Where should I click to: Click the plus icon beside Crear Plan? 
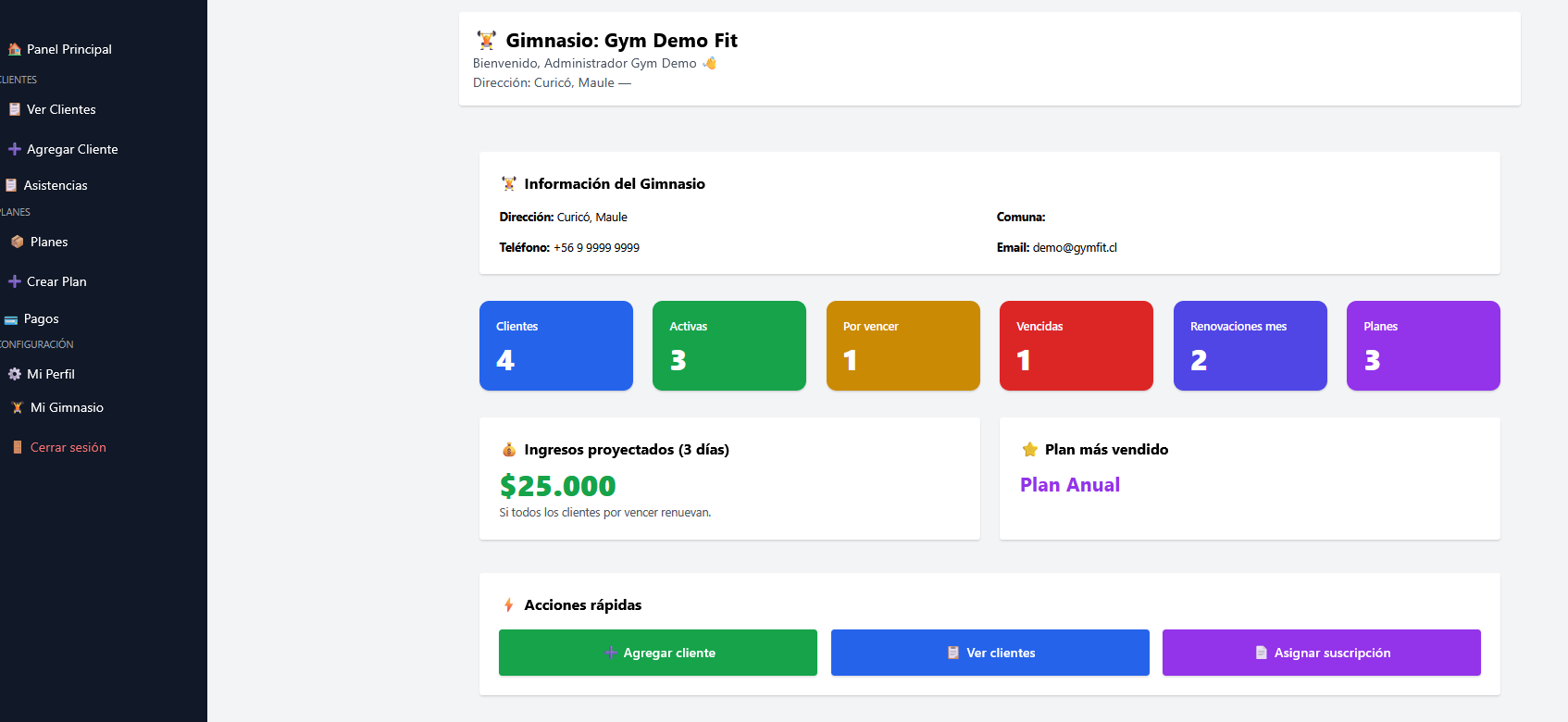click(15, 281)
